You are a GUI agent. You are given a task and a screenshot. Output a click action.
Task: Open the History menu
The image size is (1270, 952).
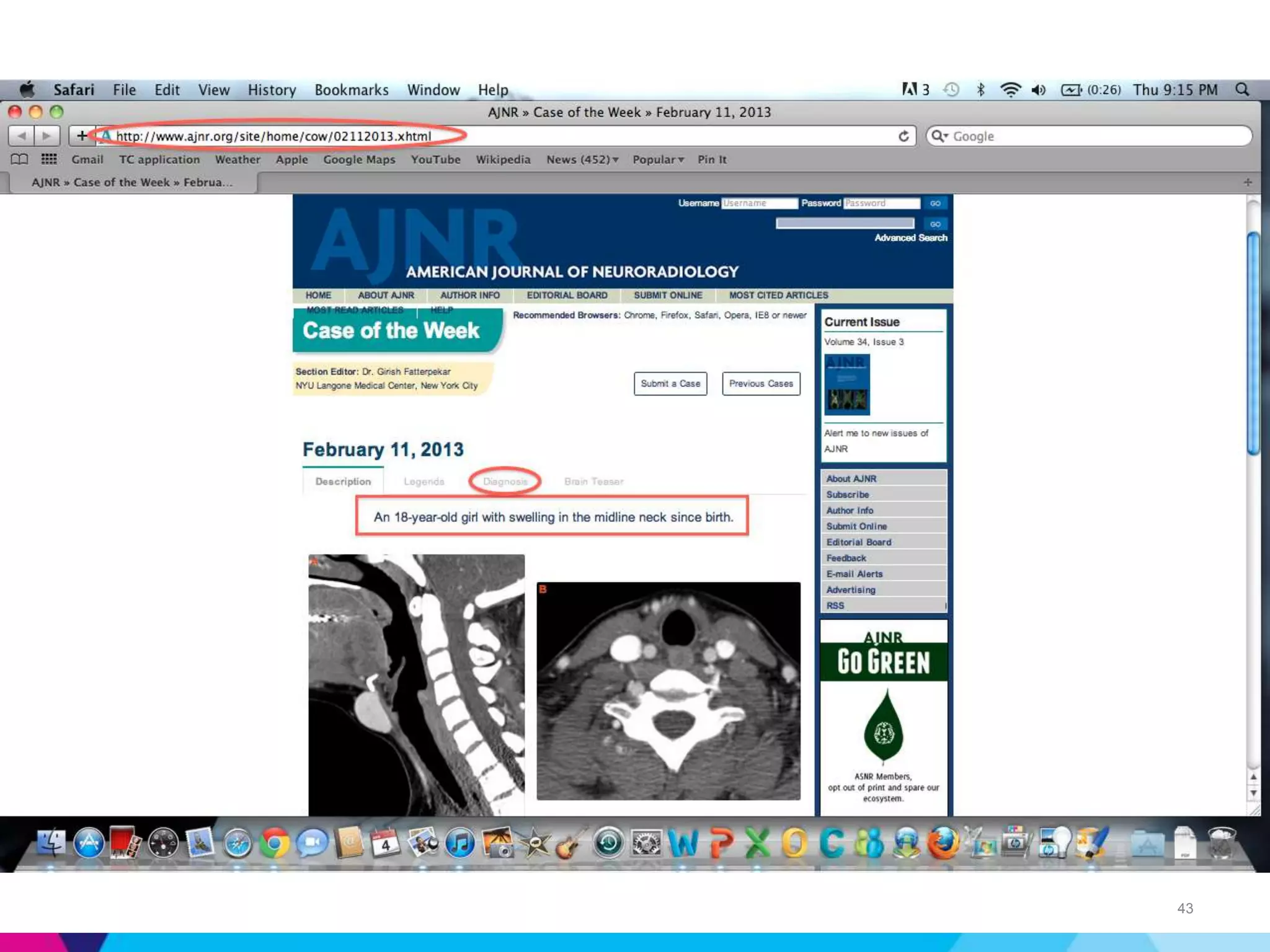[x=272, y=90]
